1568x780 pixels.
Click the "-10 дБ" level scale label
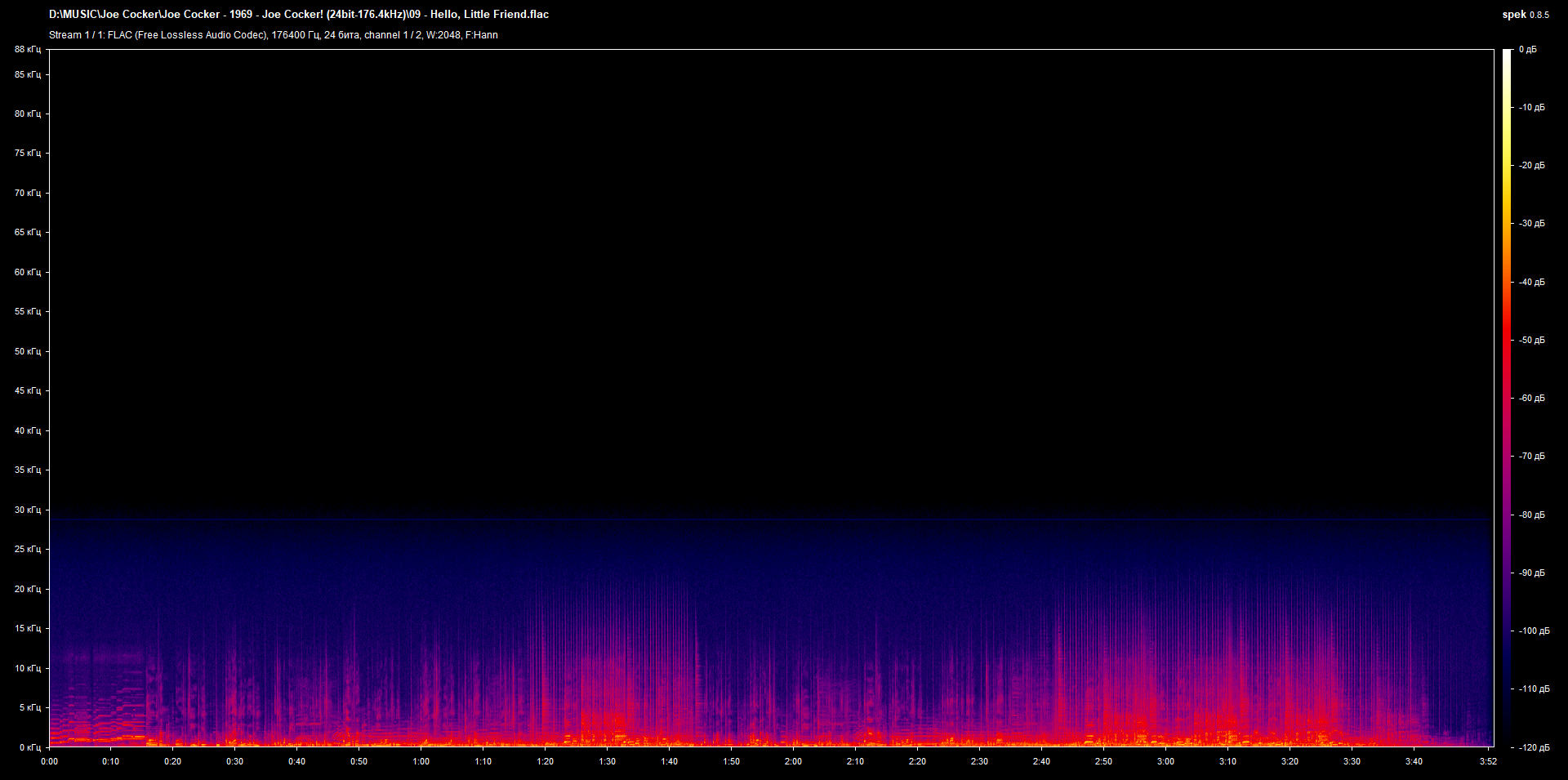(x=1532, y=108)
